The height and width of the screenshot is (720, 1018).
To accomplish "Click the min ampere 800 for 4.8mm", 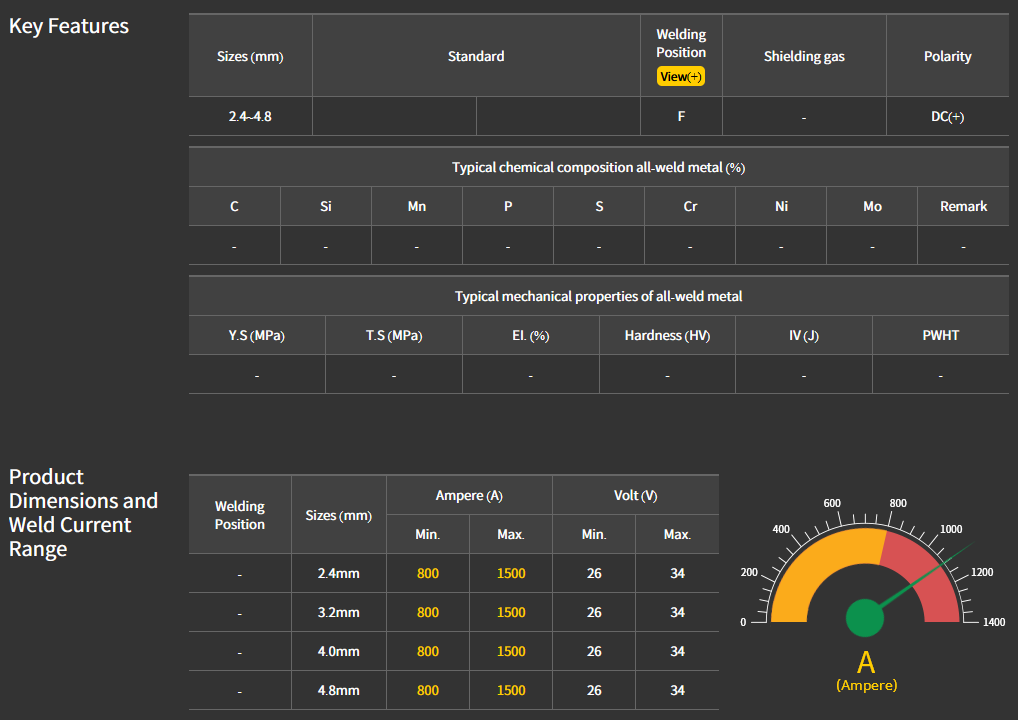I will click(427, 691).
